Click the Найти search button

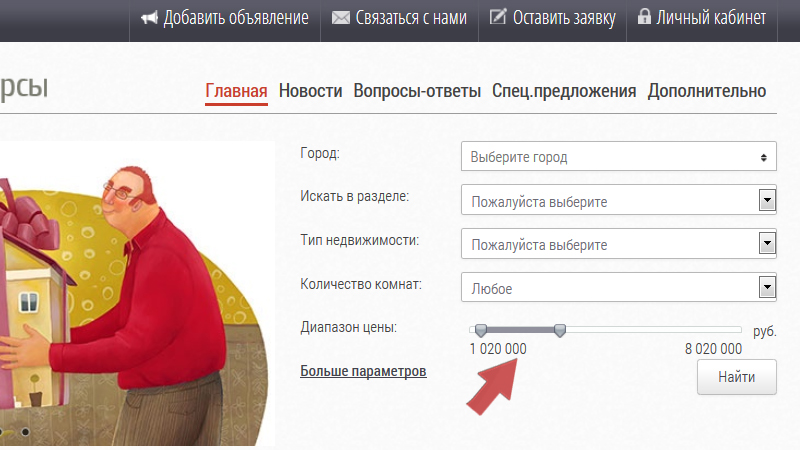pos(737,377)
